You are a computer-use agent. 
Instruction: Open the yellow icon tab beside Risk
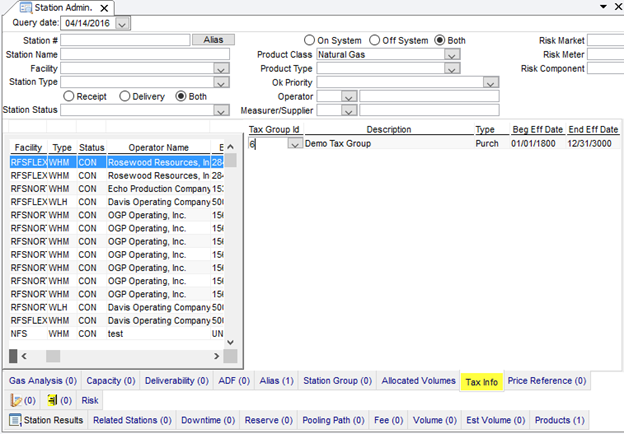(x=58, y=400)
